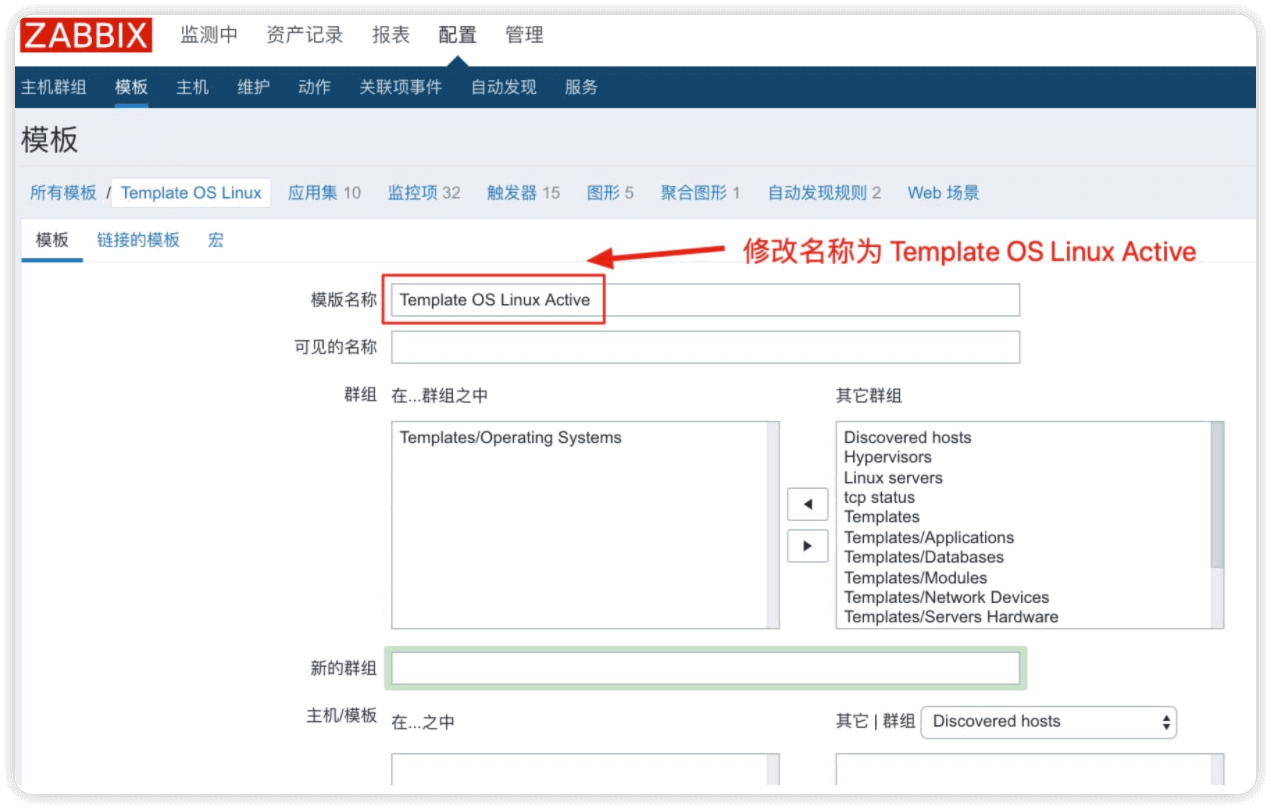The width and height of the screenshot is (1271, 809).
Task: Click the Template OS Linux breadcrumb
Action: coord(191,193)
